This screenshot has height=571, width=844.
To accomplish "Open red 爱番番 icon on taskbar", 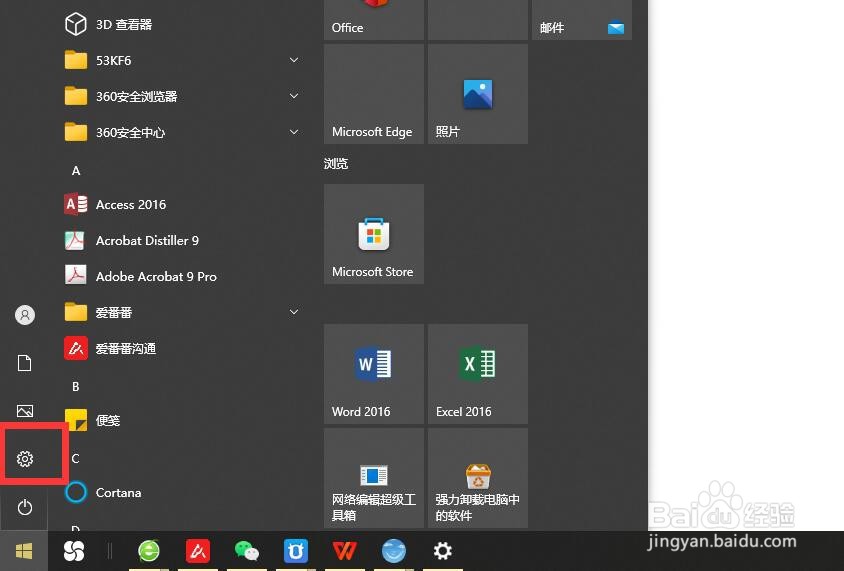I will 198,551.
